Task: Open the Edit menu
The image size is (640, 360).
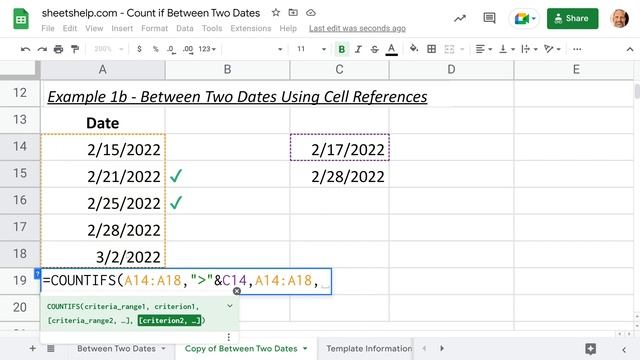Action: (70, 28)
